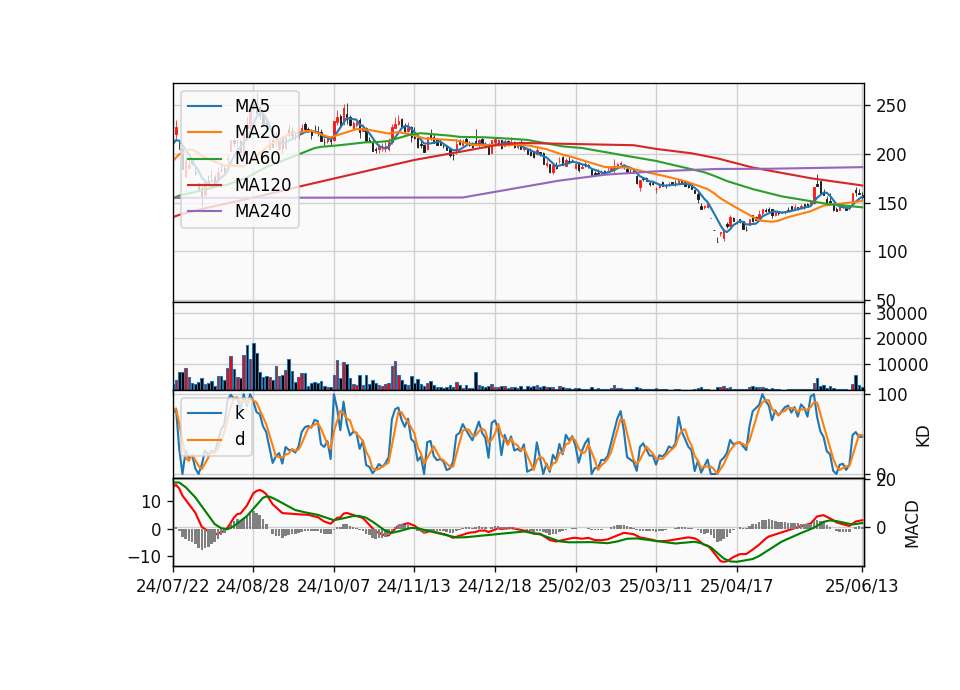Click the MA20 legend label
Viewport: 960px width, 690px height.
tap(257, 132)
